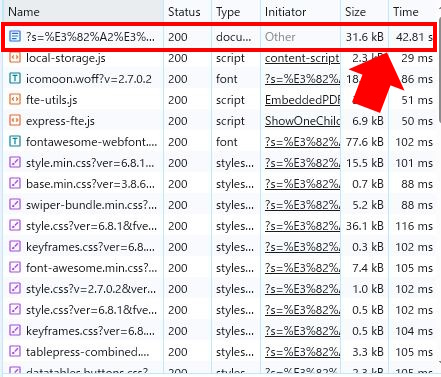Screen dimensions: 441x377
Task: Click the 1.0 kB size of style.css?v=2.7.0.2
Action: coord(368,289)
